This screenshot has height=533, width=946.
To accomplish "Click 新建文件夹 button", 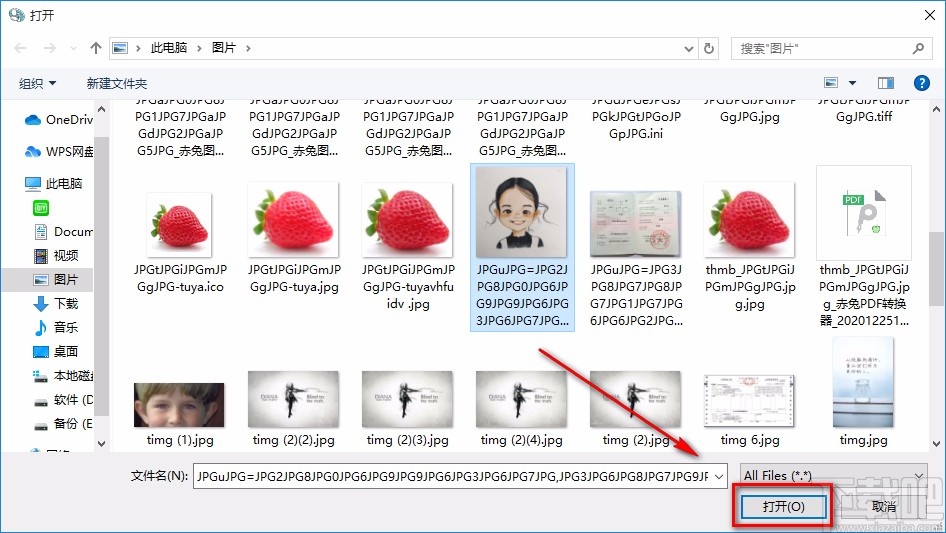I will coord(116,83).
